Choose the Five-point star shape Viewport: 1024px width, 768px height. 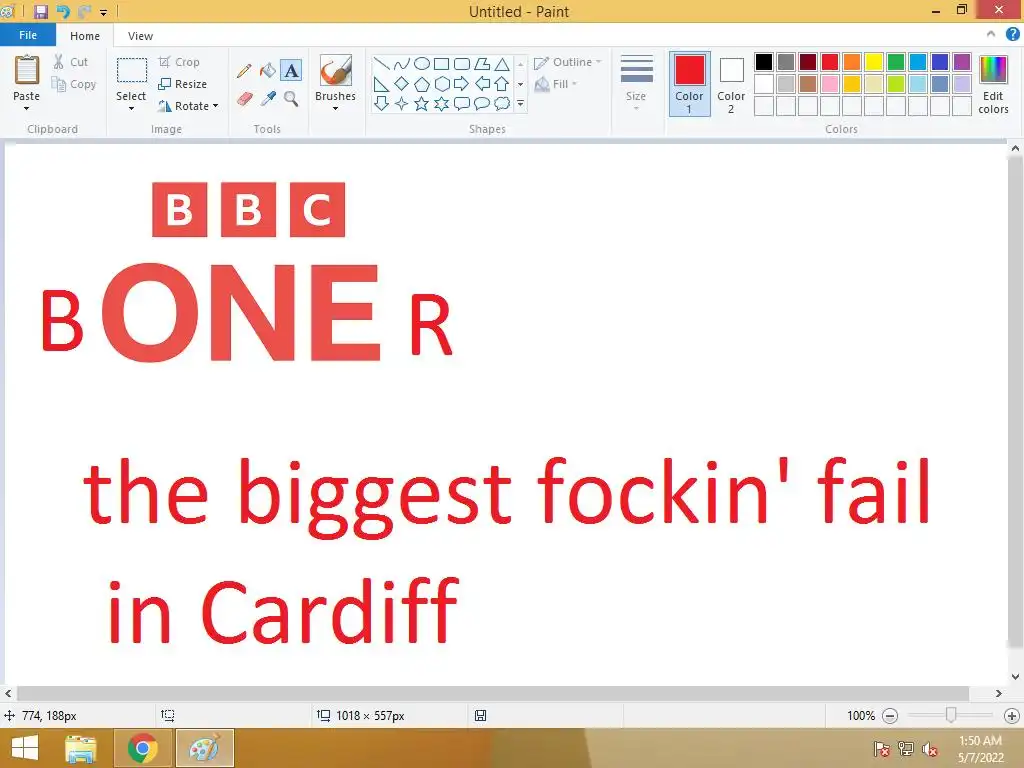[422, 103]
